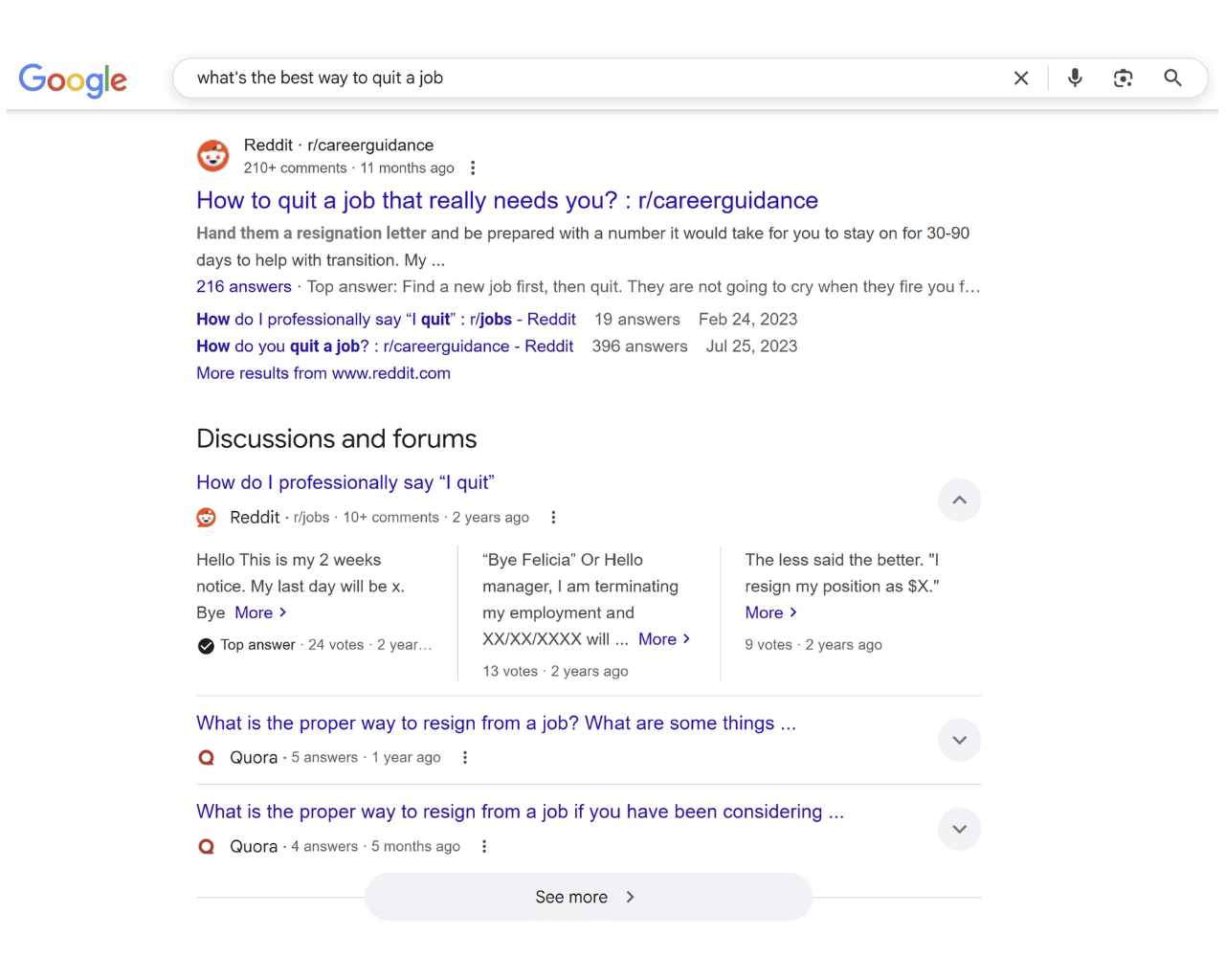Select the Quora logo on the first Quora result

[206, 756]
